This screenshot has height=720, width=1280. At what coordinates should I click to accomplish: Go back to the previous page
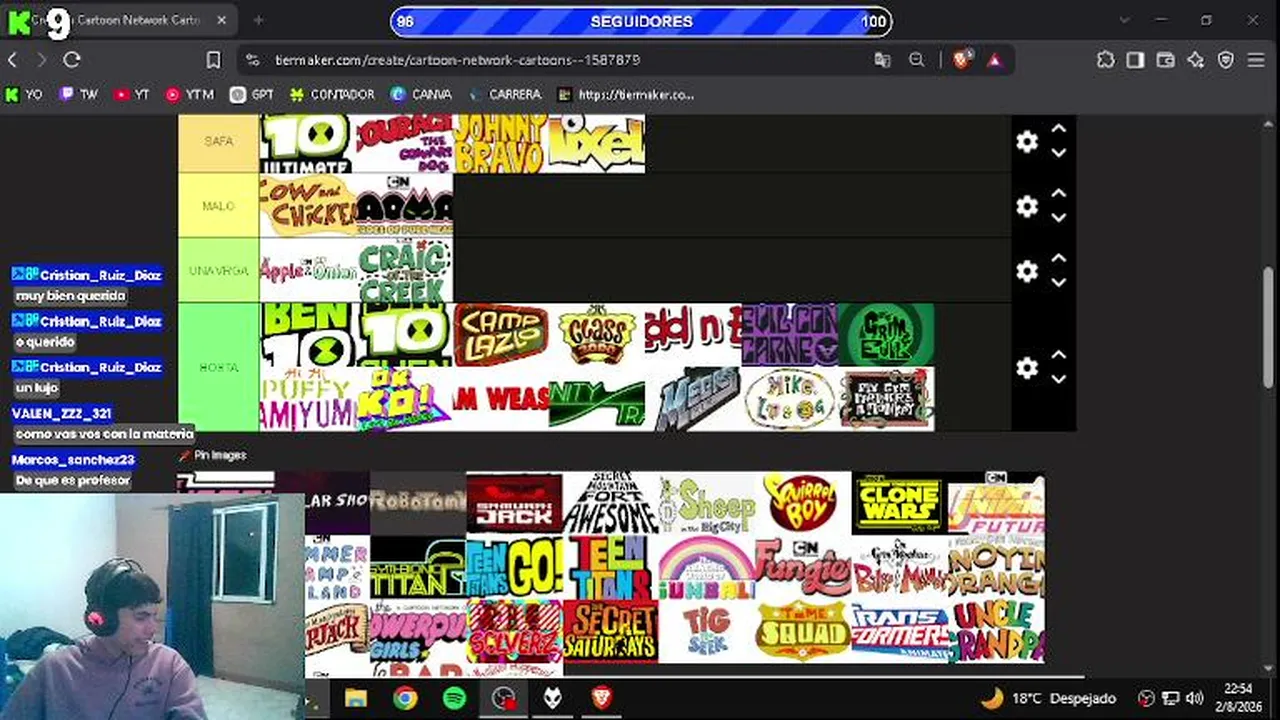coord(13,60)
